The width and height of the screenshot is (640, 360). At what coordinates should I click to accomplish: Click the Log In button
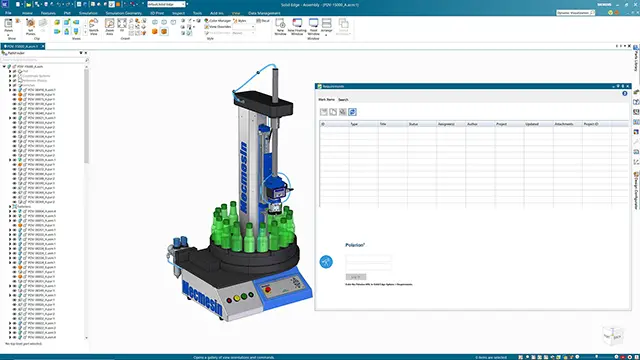click(x=356, y=277)
